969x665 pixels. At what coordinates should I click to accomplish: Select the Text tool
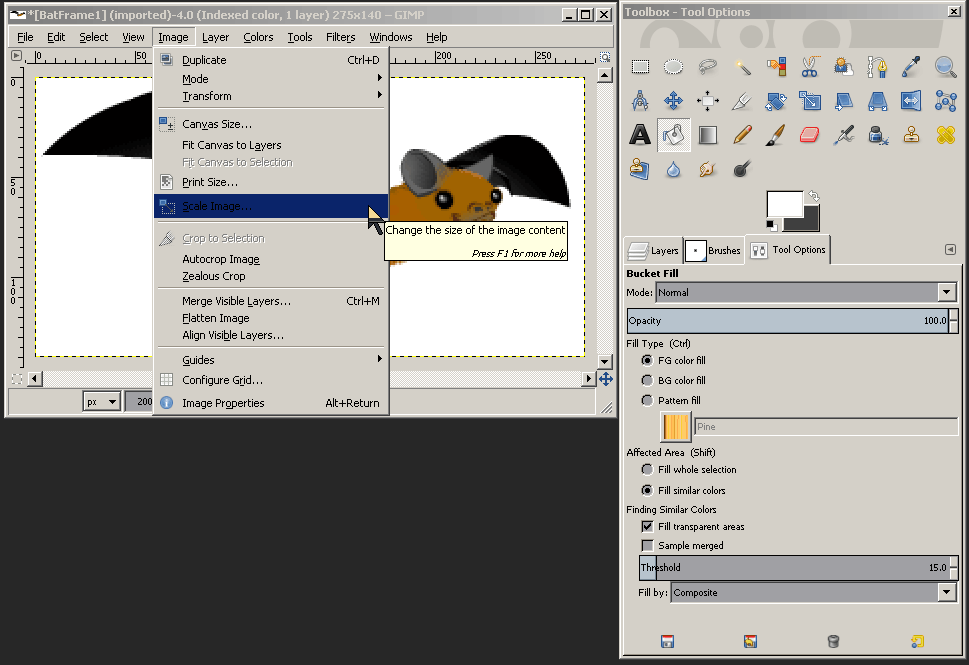tap(640, 135)
